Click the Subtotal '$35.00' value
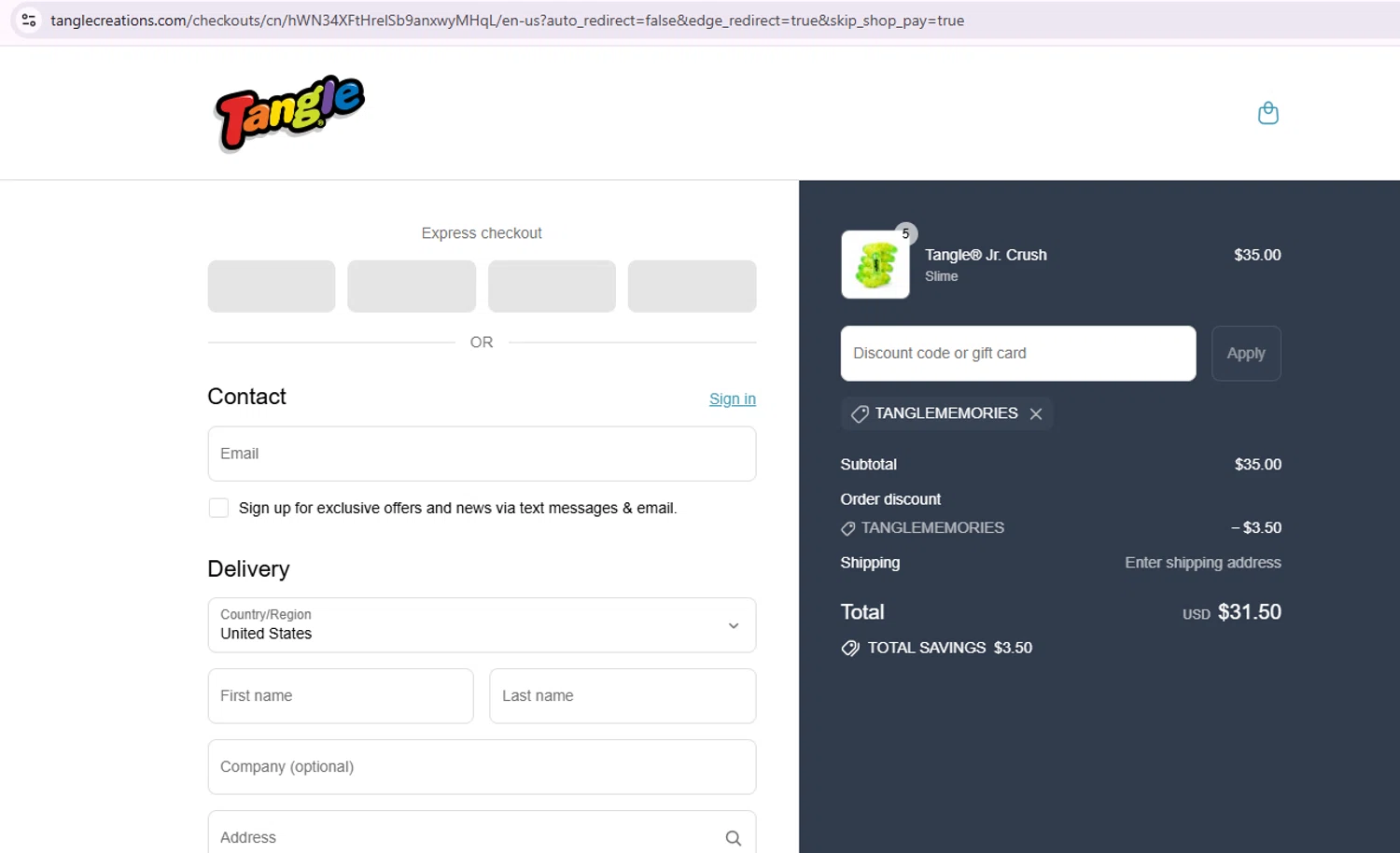 1258,465
